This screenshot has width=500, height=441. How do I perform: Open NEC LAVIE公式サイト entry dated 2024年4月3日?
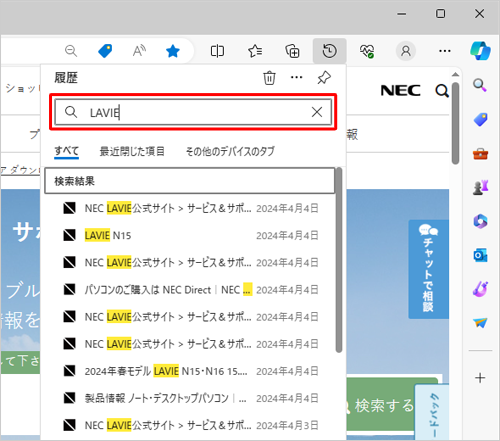click(x=191, y=425)
